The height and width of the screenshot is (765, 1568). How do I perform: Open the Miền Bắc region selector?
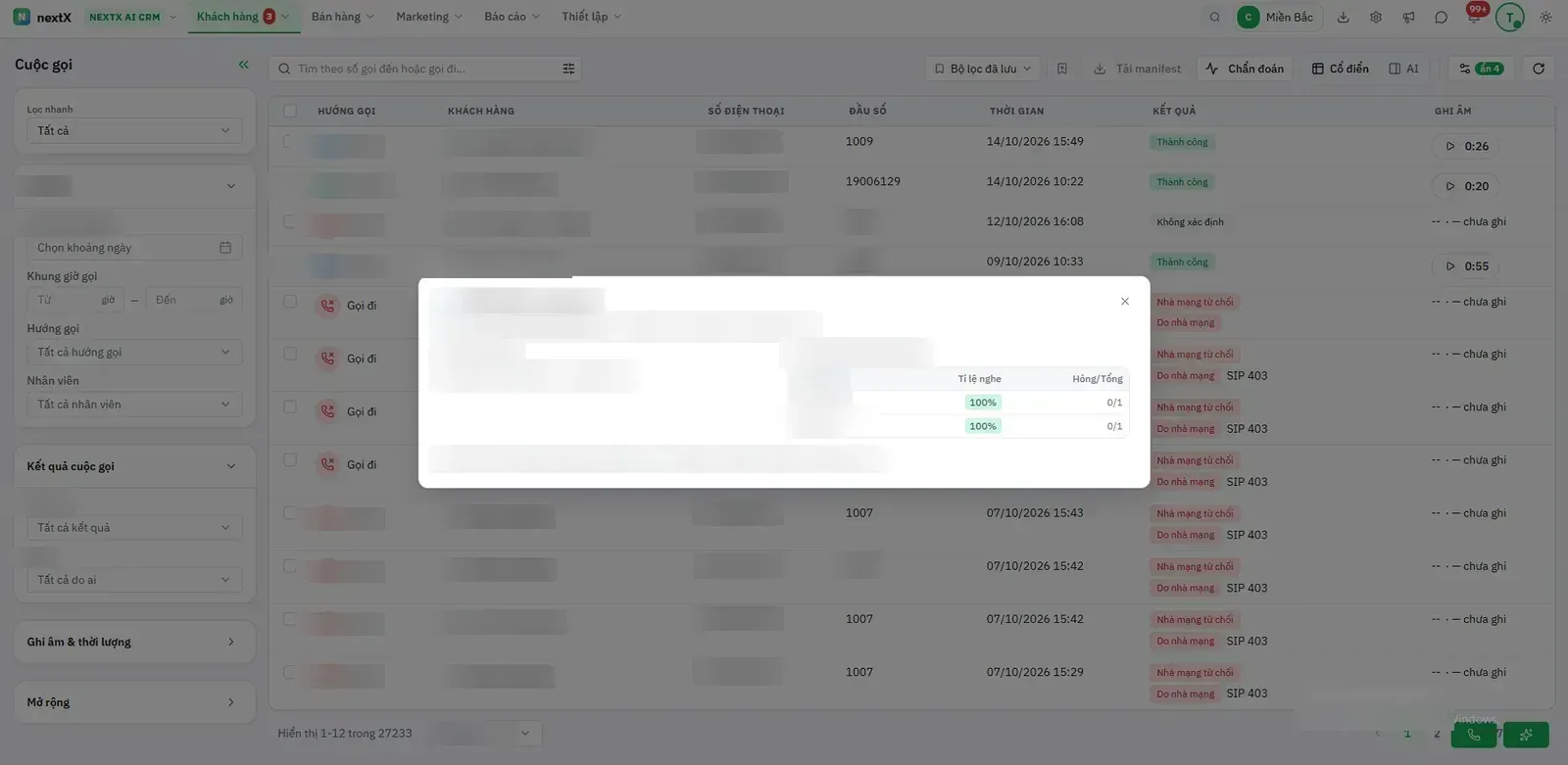click(x=1279, y=17)
